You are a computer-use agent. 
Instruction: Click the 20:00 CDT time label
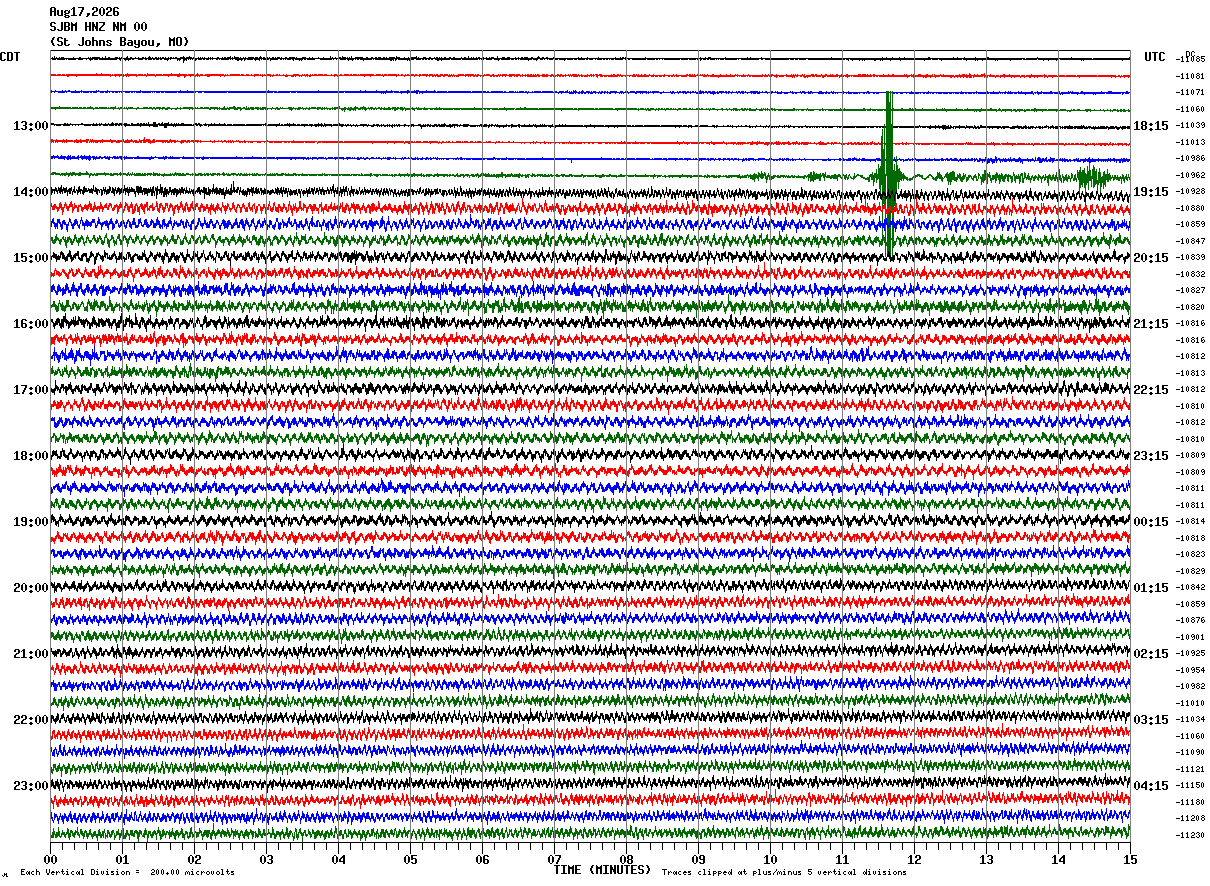pos(30,588)
